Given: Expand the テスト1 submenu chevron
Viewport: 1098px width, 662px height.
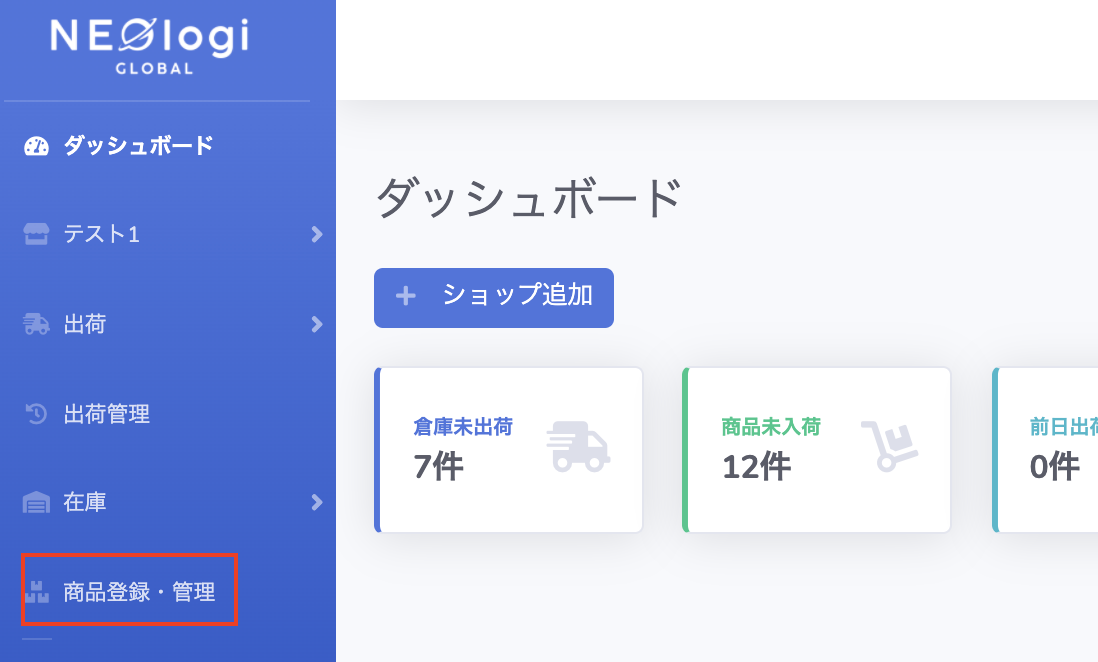Looking at the screenshot, I should (317, 234).
